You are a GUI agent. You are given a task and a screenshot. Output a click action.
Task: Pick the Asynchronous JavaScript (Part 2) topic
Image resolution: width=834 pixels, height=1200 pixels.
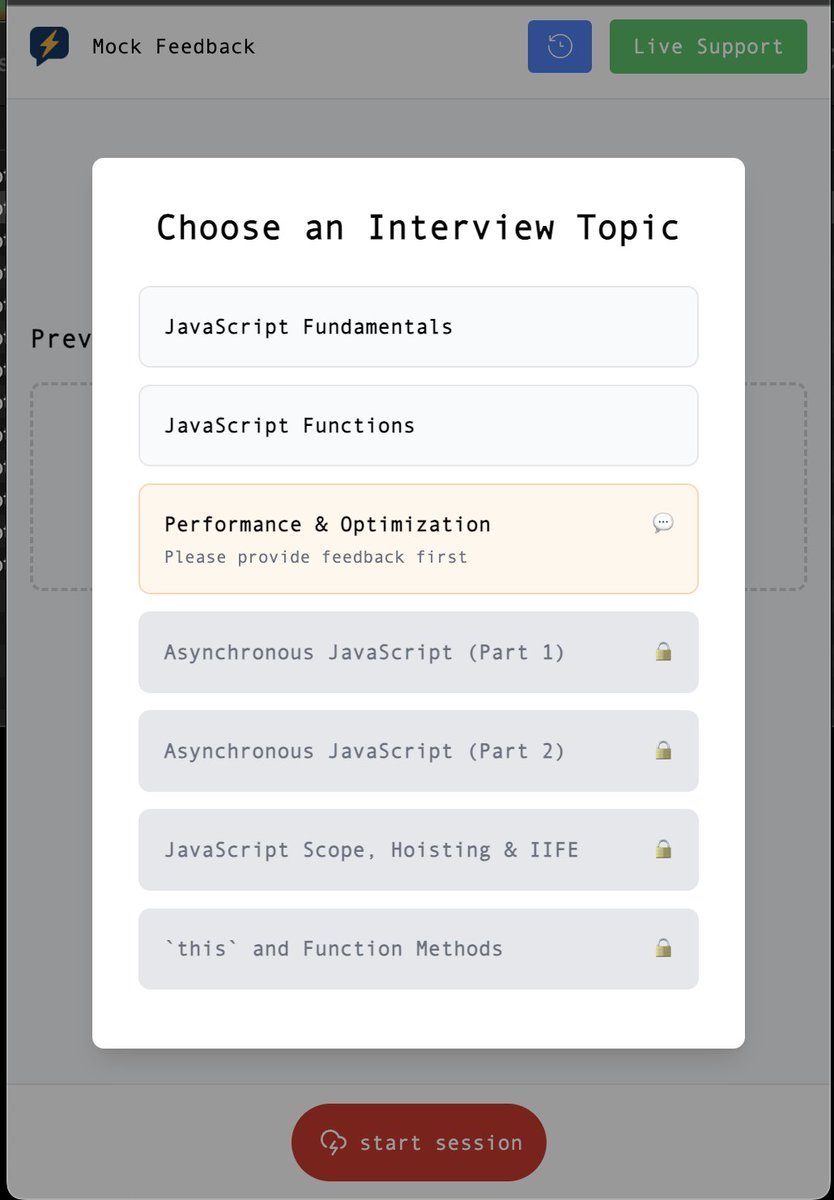pos(418,751)
